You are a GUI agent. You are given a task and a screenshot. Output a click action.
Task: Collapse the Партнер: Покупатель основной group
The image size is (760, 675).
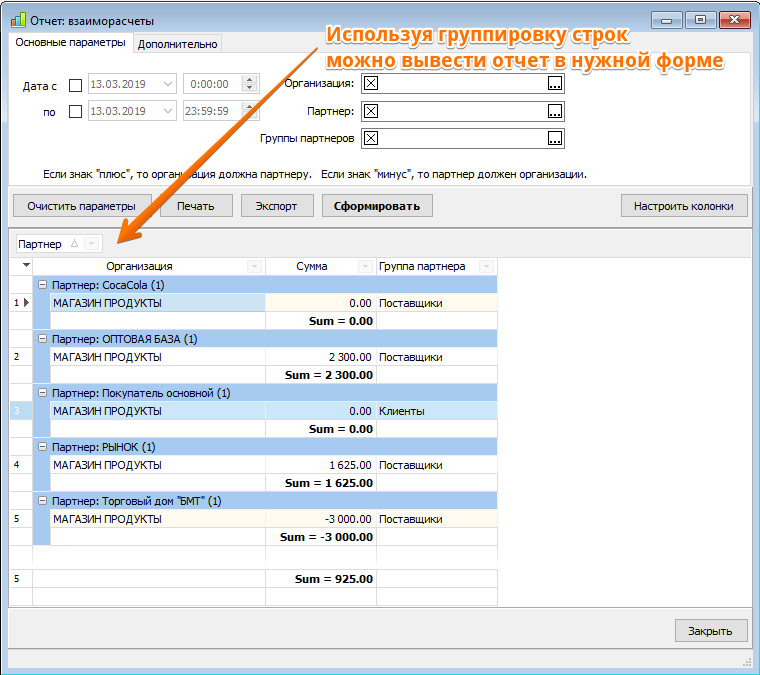pos(43,392)
